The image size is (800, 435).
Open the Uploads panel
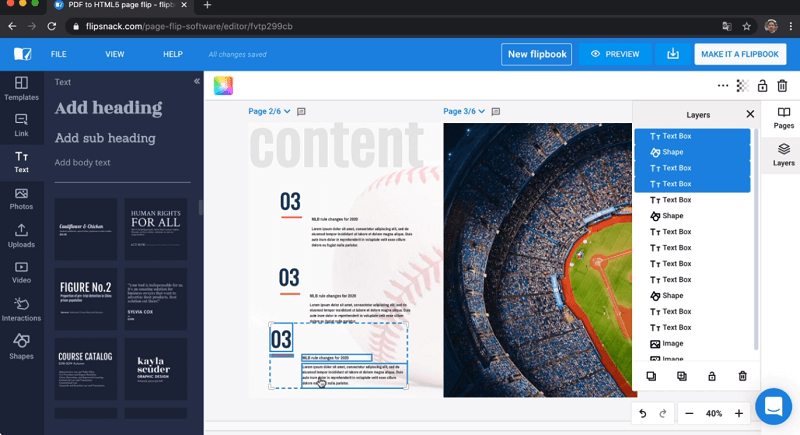point(21,235)
